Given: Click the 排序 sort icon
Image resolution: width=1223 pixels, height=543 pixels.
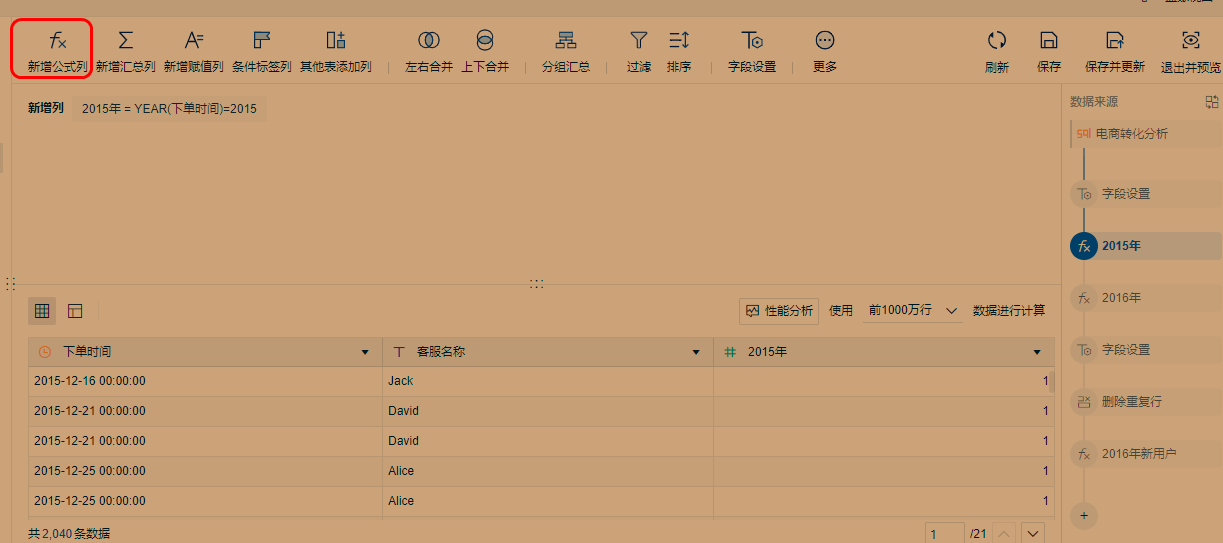Looking at the screenshot, I should 679,41.
